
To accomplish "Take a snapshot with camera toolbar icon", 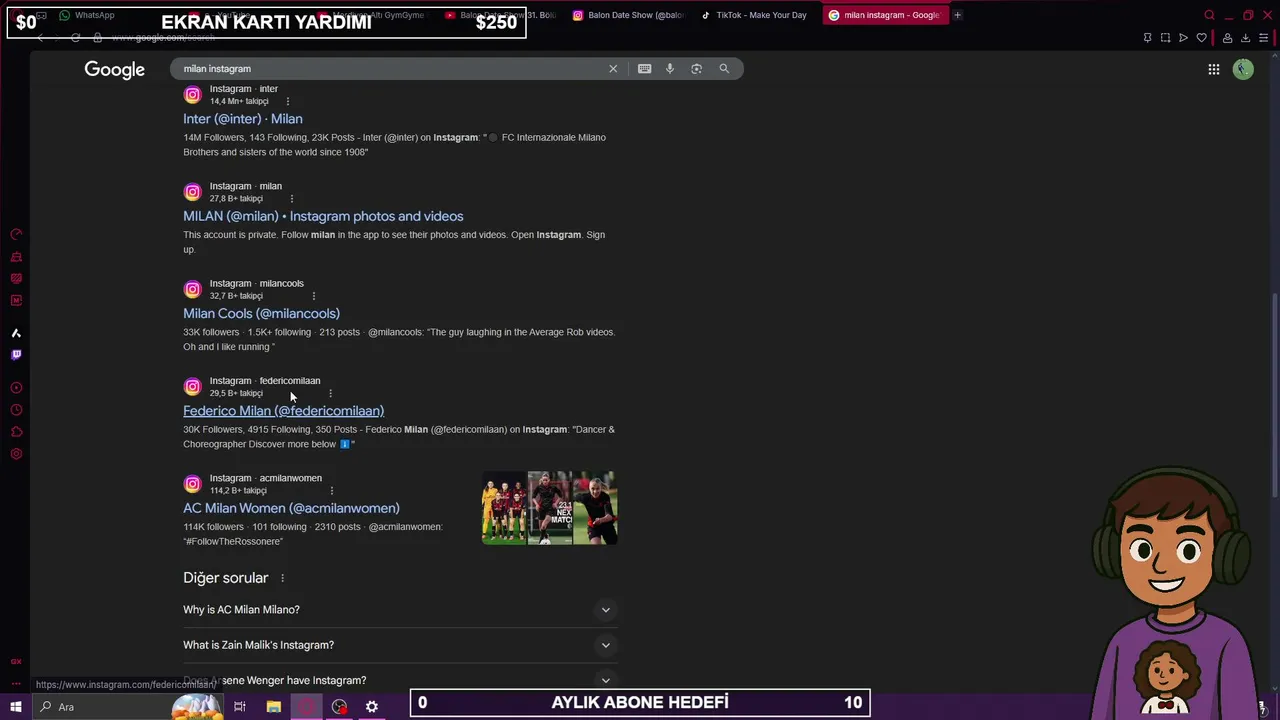I will 1165,38.
